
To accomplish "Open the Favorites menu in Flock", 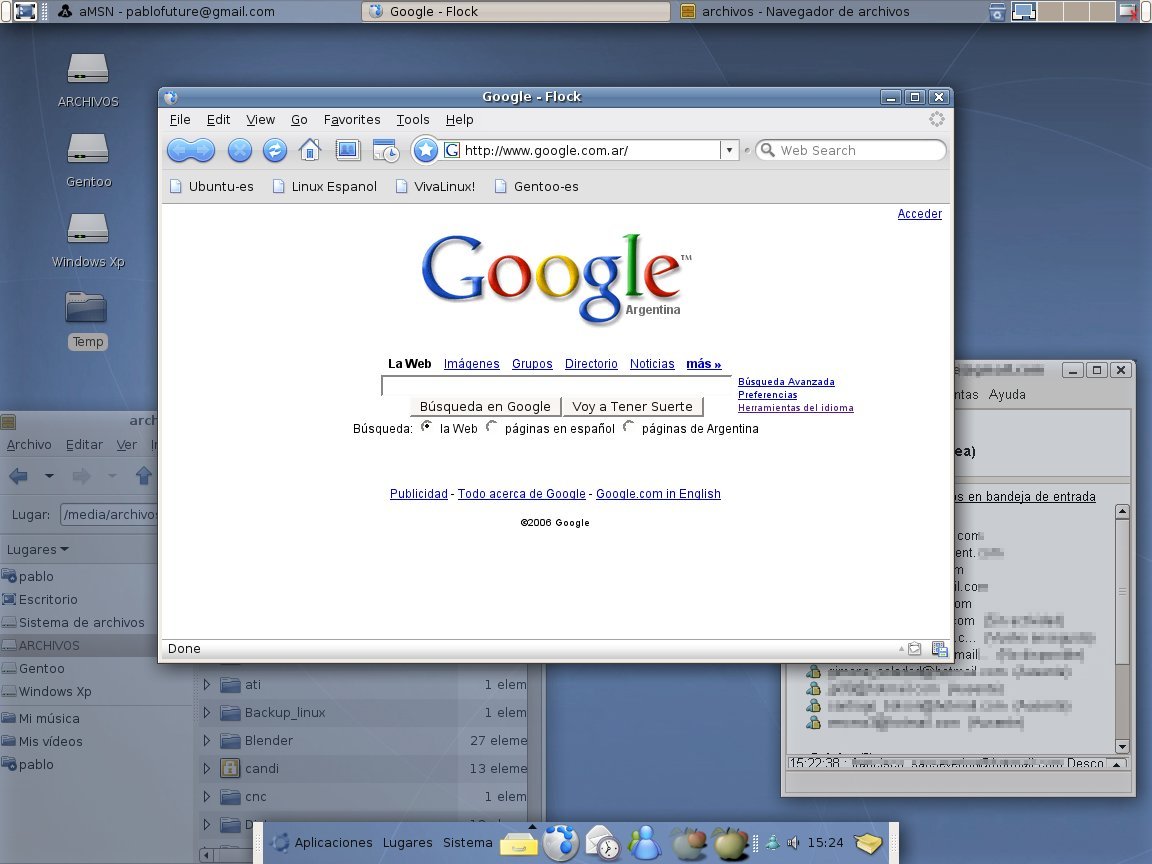I will coord(352,120).
